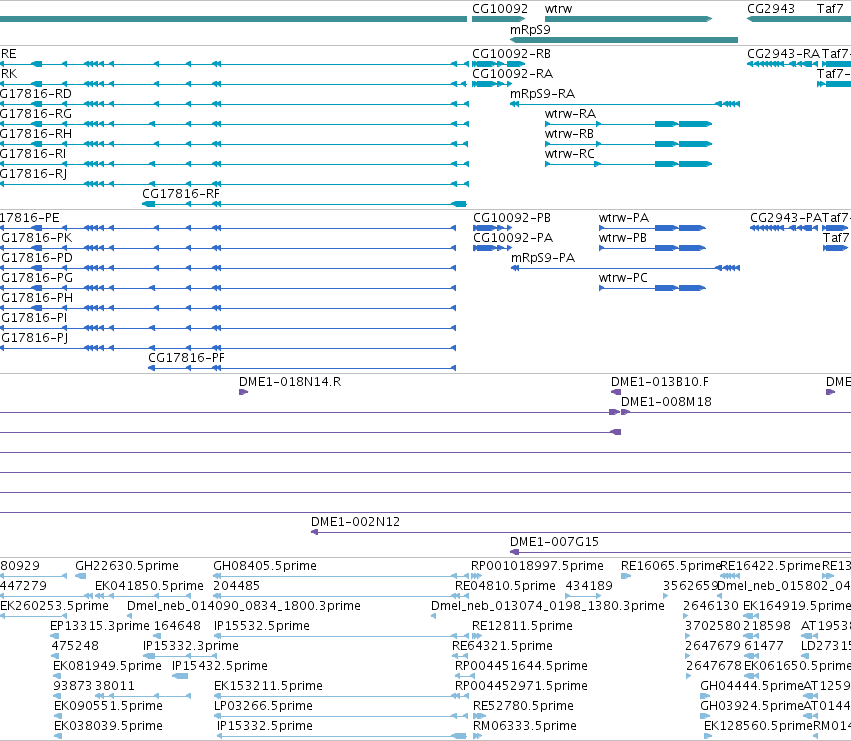Screen dimensions: 851x741
Task: Click the G17816-RG transcript label
Action: point(36,114)
